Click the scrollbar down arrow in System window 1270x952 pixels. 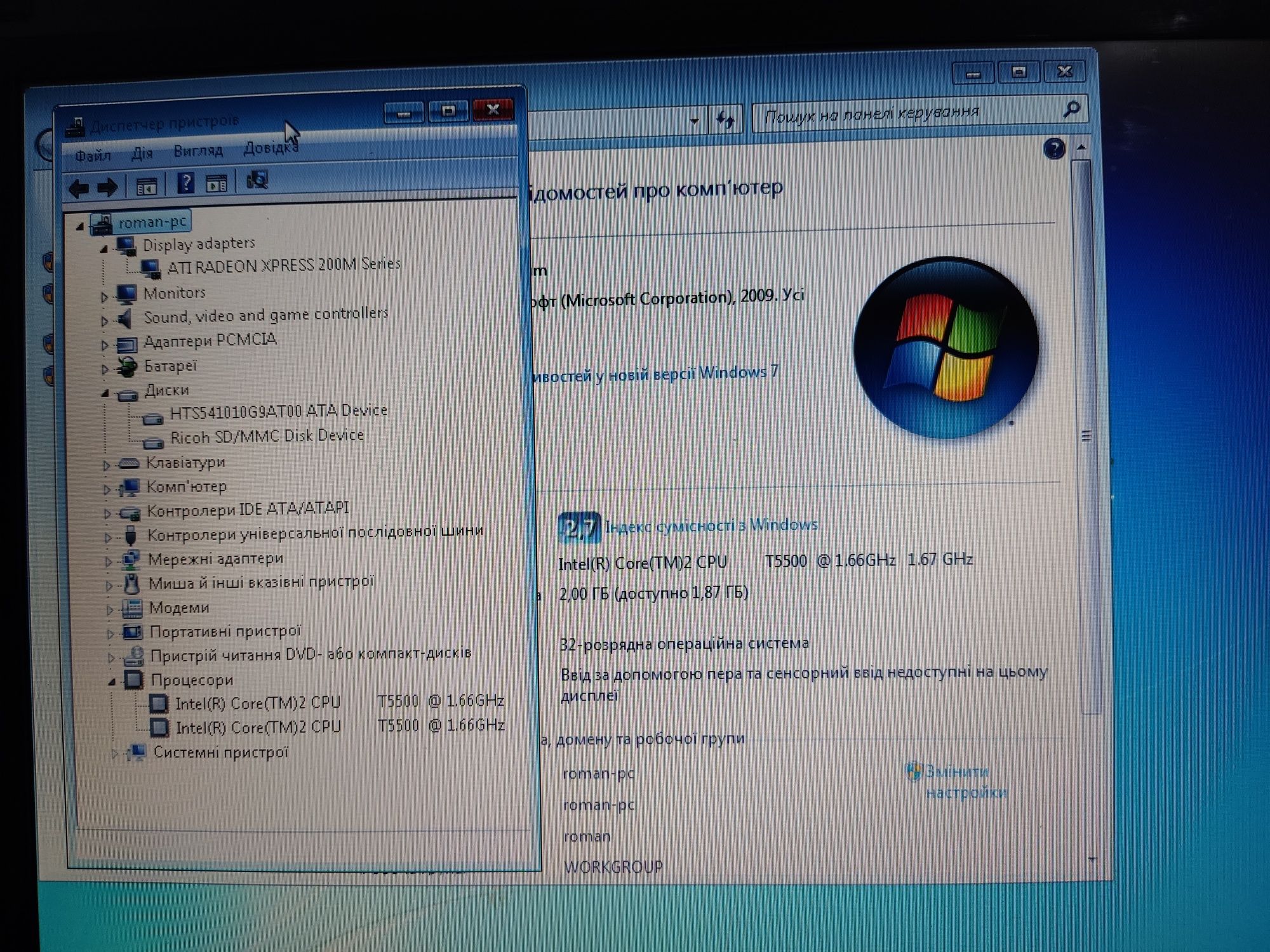point(1092,860)
